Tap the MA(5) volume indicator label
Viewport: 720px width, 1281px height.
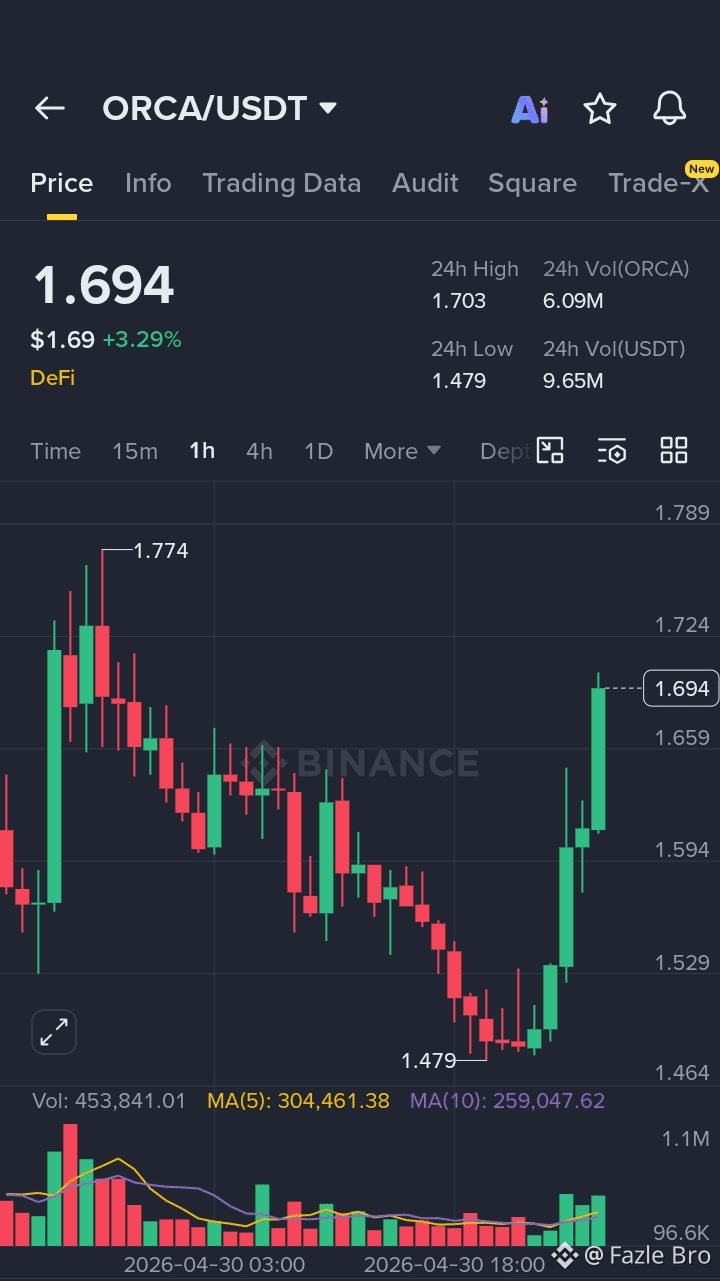pyautogui.click(x=298, y=1100)
